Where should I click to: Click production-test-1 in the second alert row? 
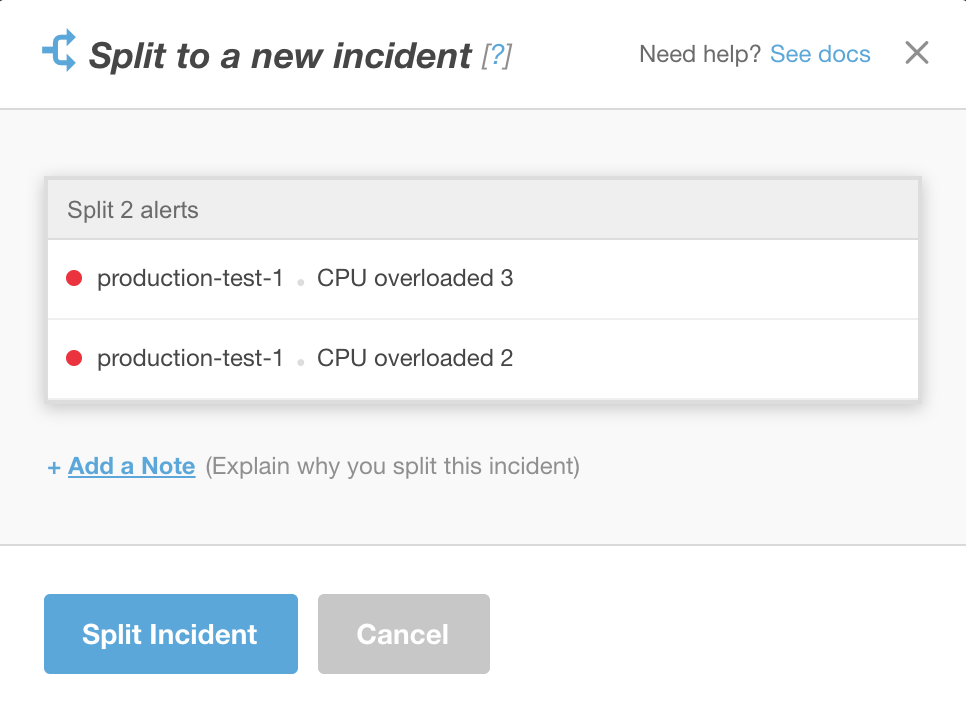190,358
